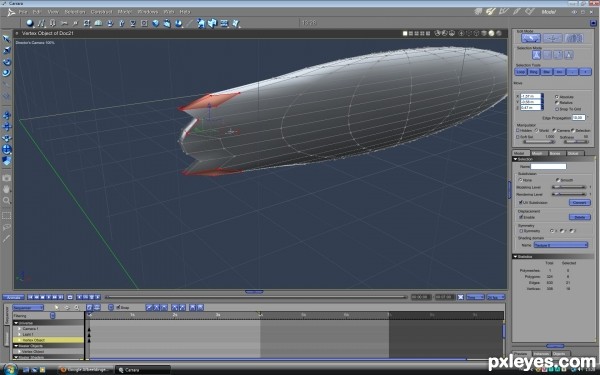The width and height of the screenshot is (600, 375).
Task: Adjust the Rendering Level slider
Action: click(568, 194)
